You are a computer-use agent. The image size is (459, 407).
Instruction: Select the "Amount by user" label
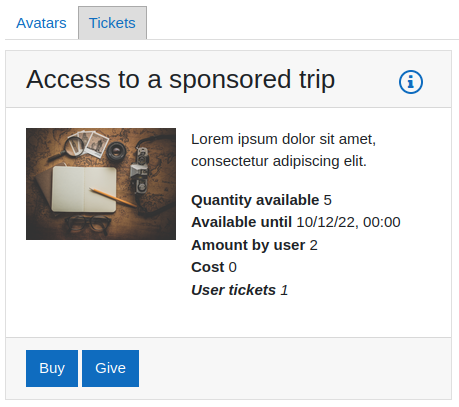tap(248, 245)
